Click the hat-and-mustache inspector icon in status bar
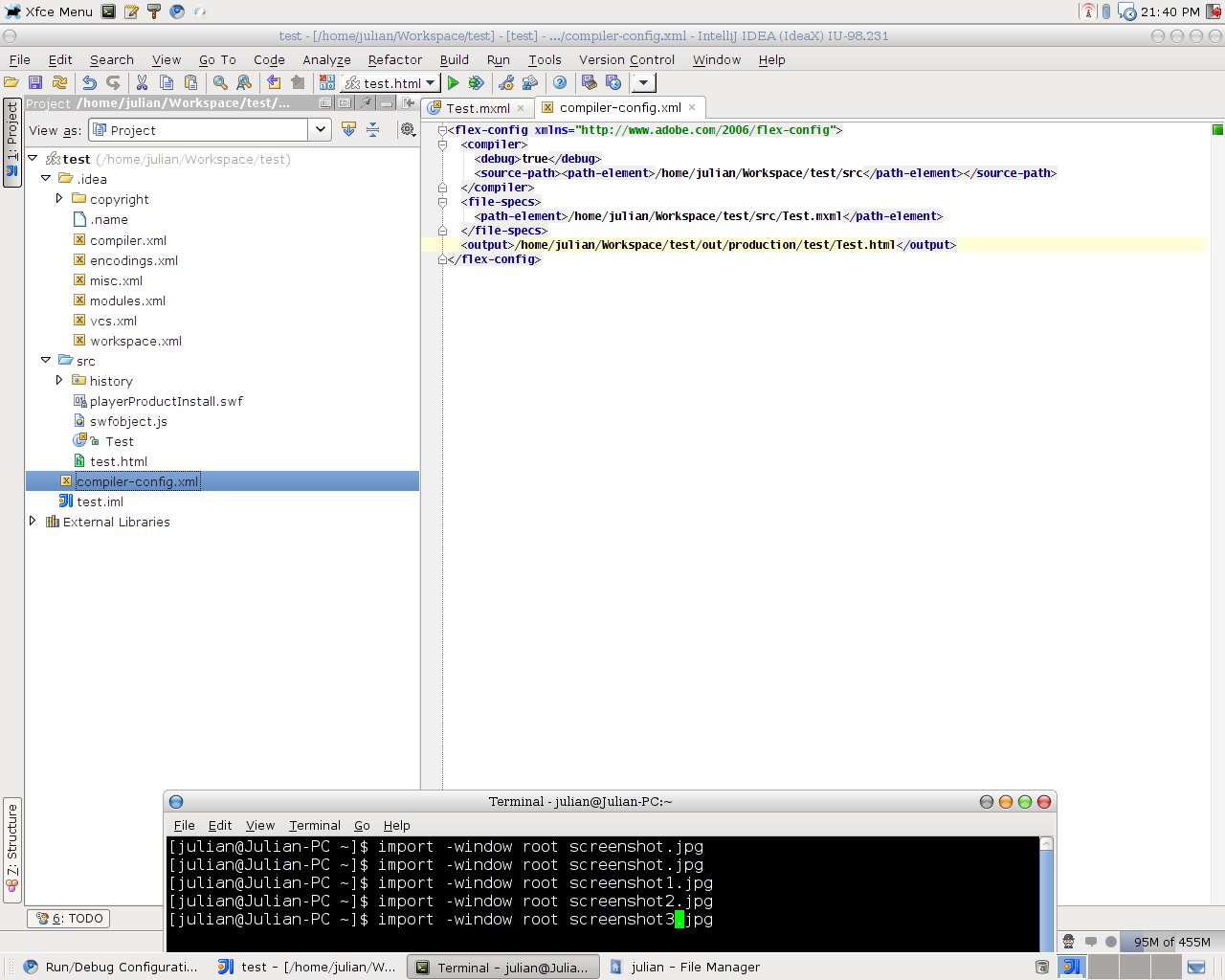Viewport: 1225px width, 980px height. coord(1069,942)
